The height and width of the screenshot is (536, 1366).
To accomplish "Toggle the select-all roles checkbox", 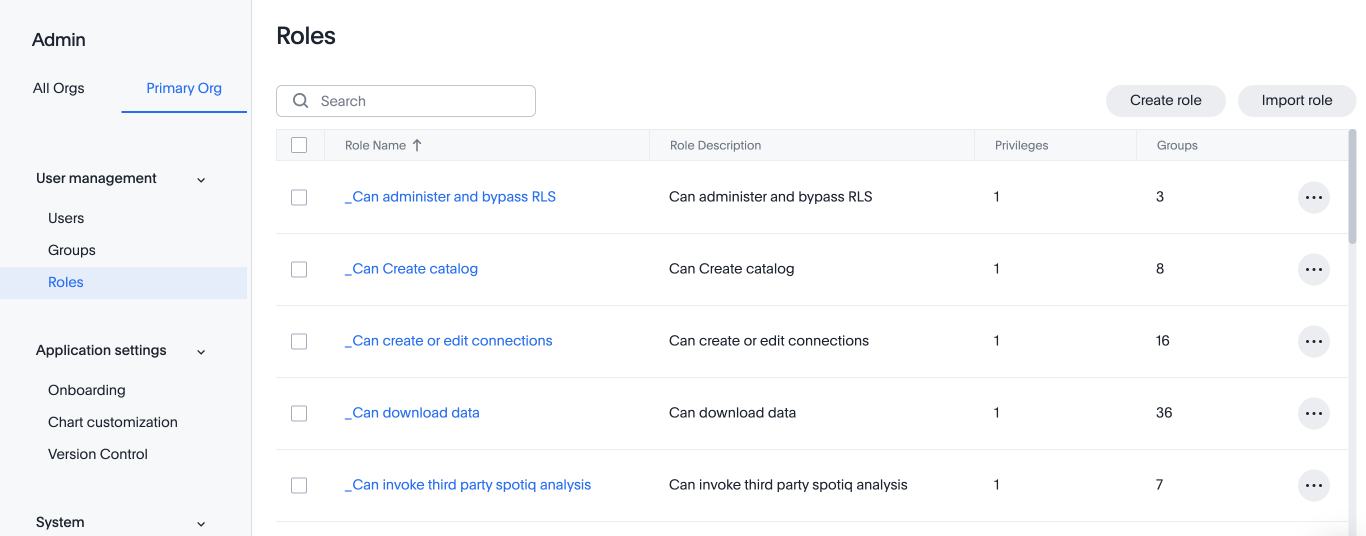I will coord(299,145).
